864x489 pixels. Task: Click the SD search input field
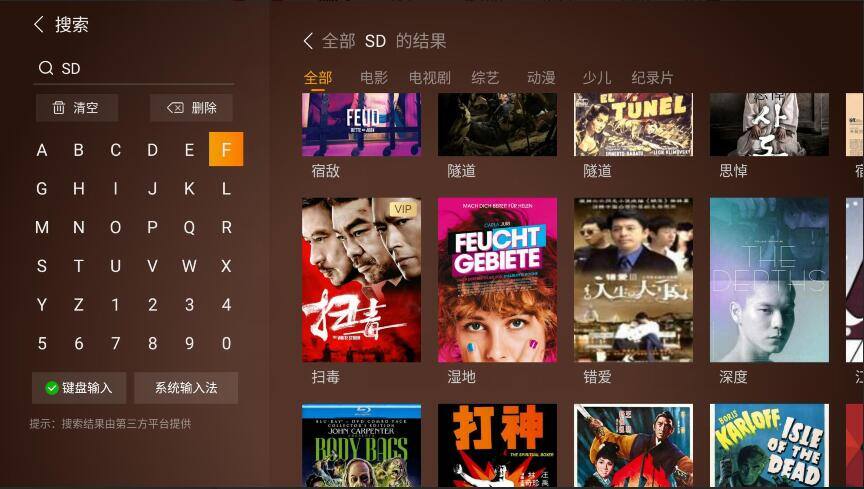[134, 68]
